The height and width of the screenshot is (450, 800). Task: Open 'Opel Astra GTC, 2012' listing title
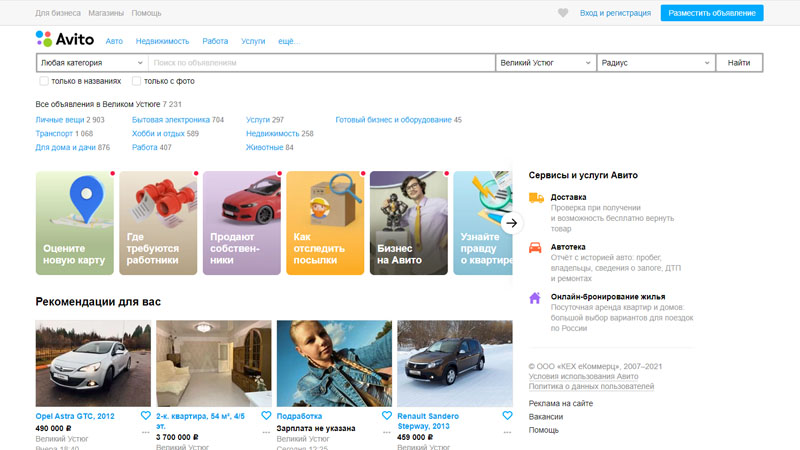[x=75, y=416]
